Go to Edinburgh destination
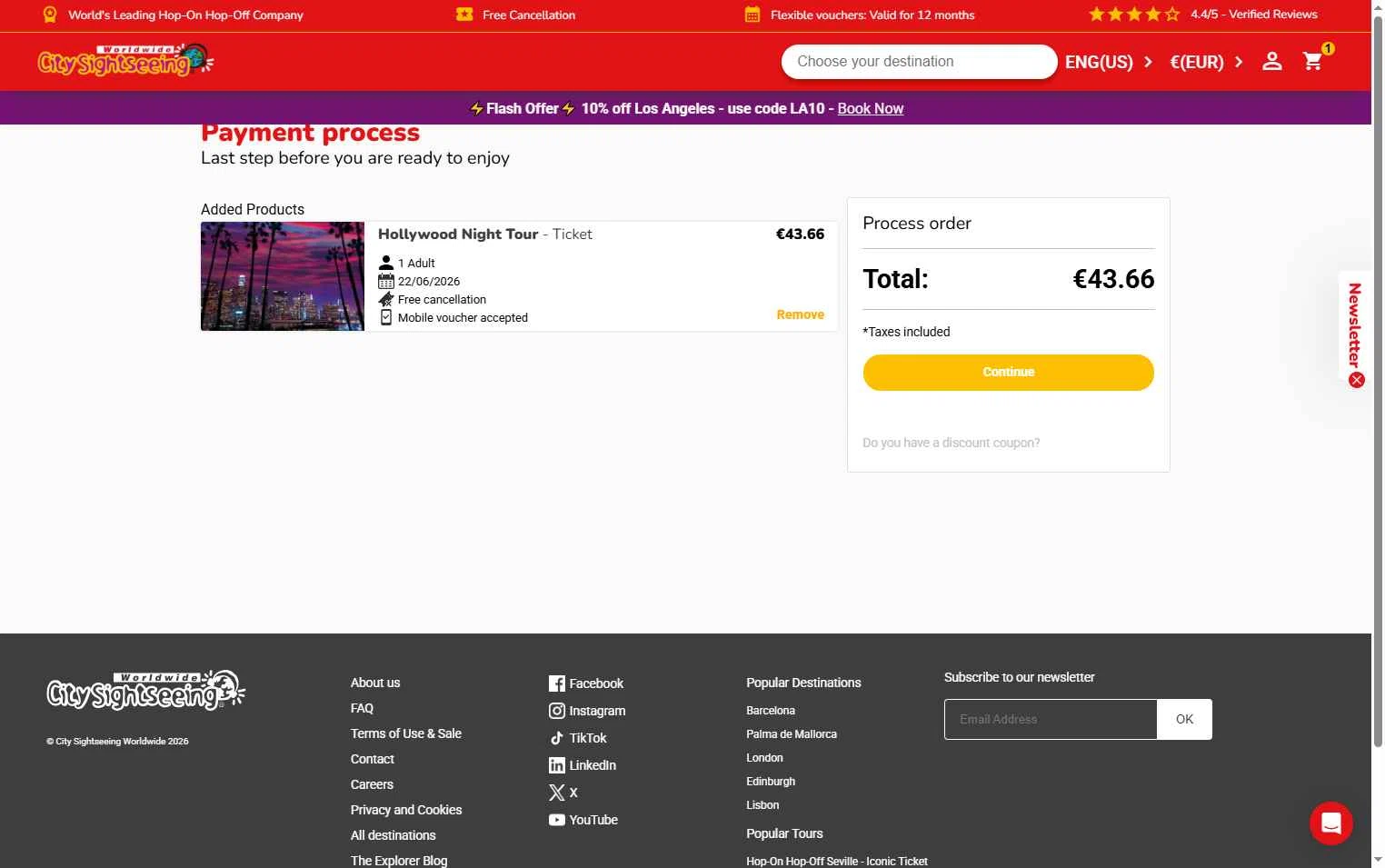 pos(771,782)
